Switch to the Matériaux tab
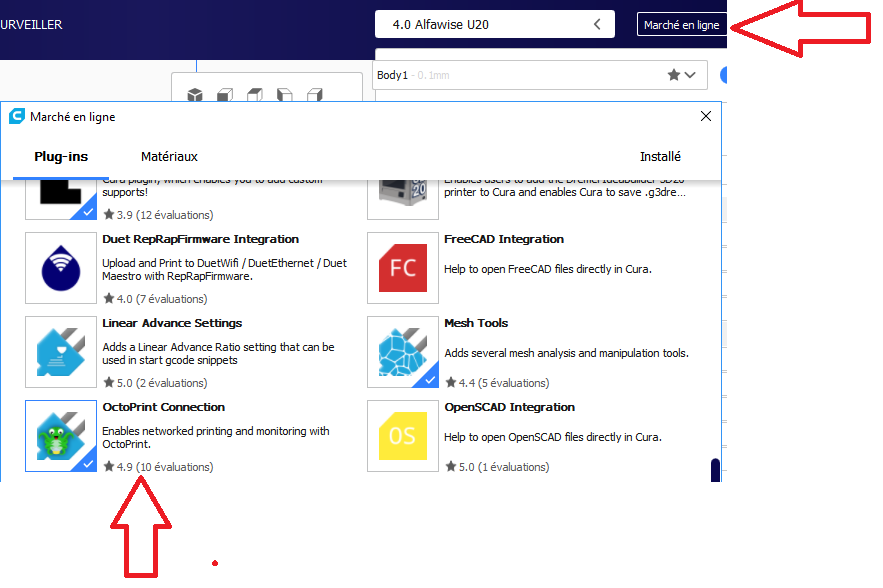This screenshot has width=883, height=588. click(x=169, y=157)
